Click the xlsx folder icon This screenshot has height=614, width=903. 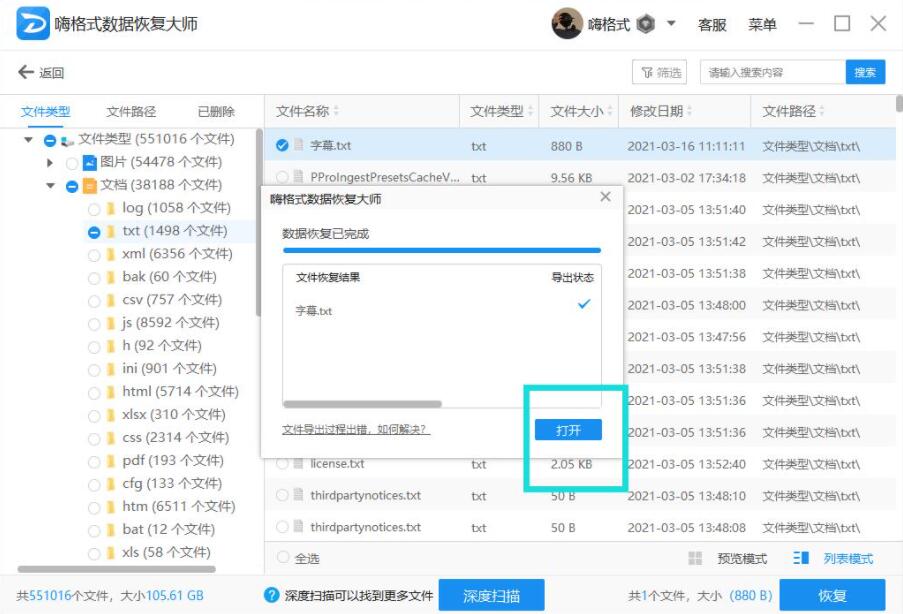point(111,416)
